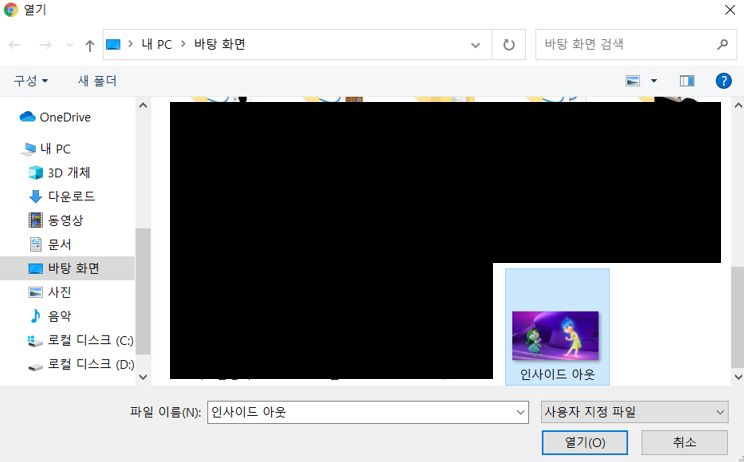Select 내 PC in the navigation tree
This screenshot has height=462, width=744.
(x=55, y=149)
